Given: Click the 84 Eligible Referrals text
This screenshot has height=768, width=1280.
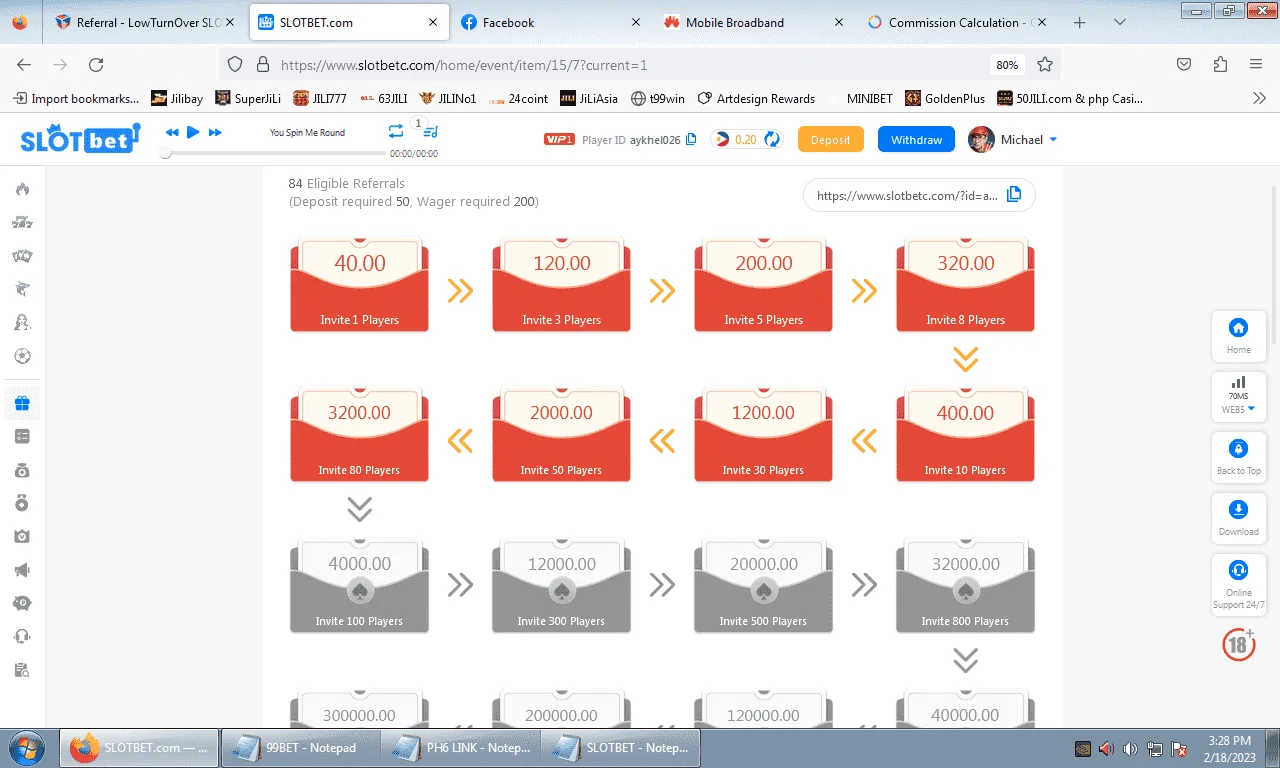Looking at the screenshot, I should (x=347, y=184).
